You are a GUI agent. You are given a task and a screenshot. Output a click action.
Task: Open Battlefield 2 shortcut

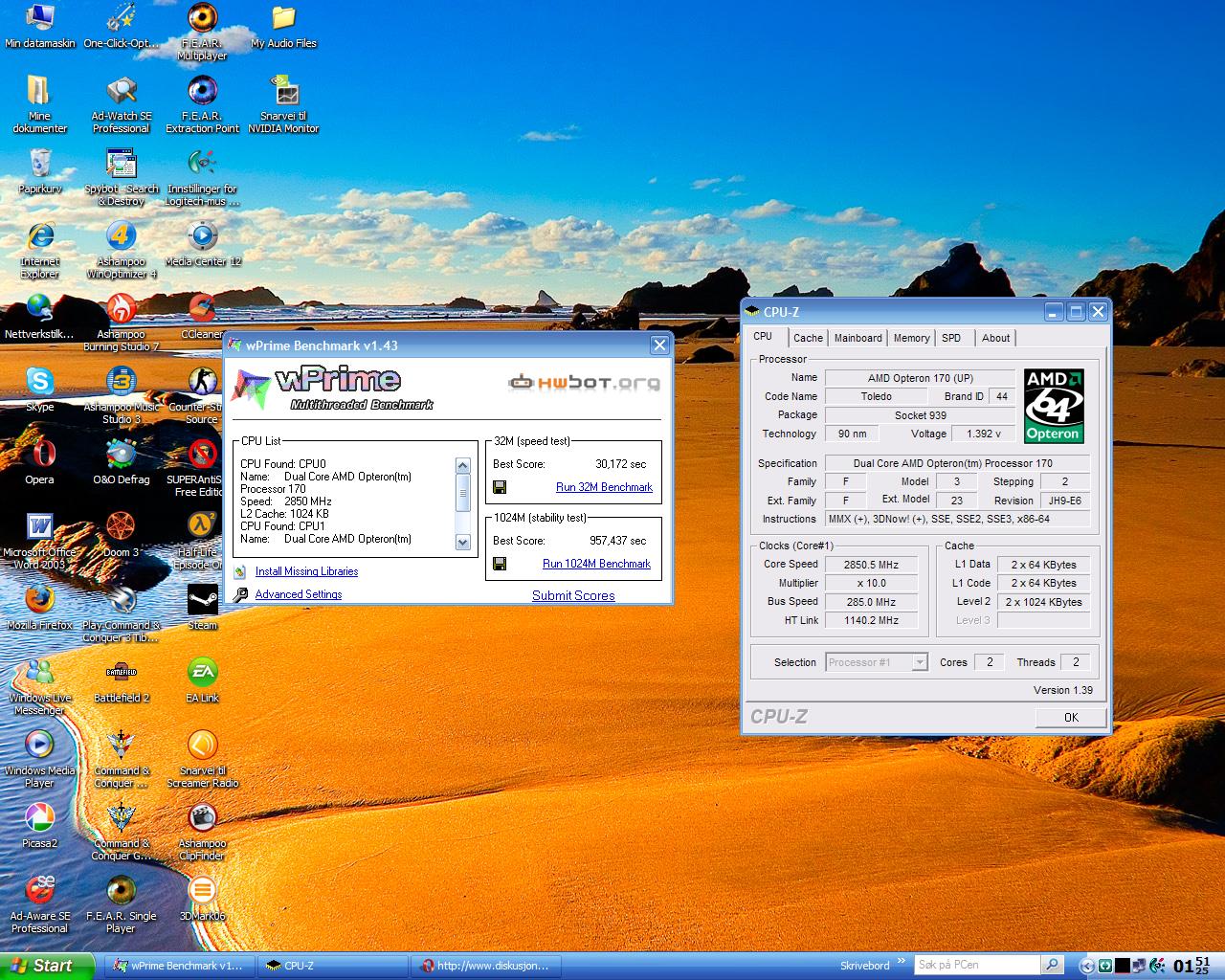121,673
